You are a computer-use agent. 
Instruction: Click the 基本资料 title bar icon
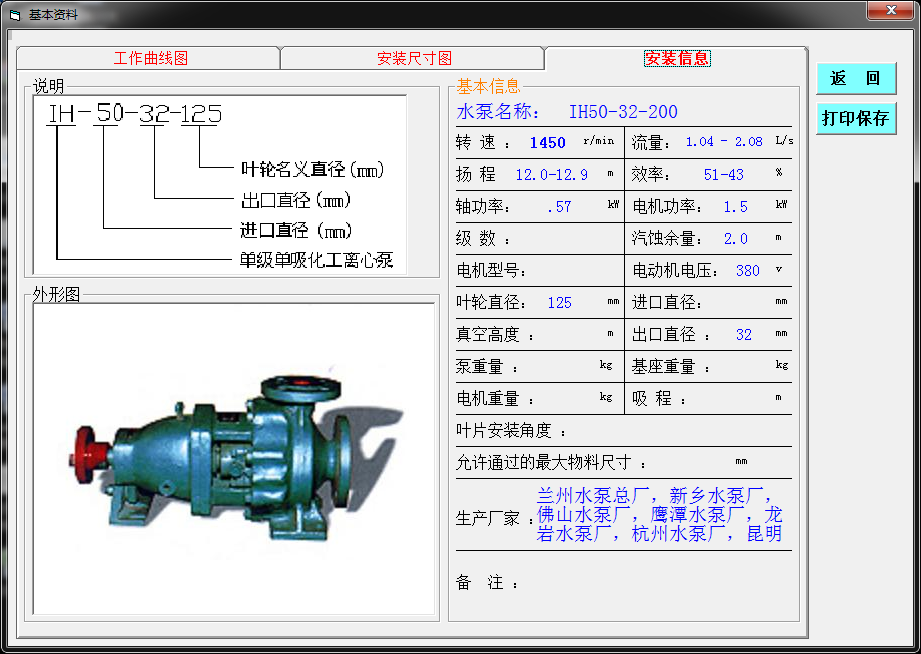point(15,15)
